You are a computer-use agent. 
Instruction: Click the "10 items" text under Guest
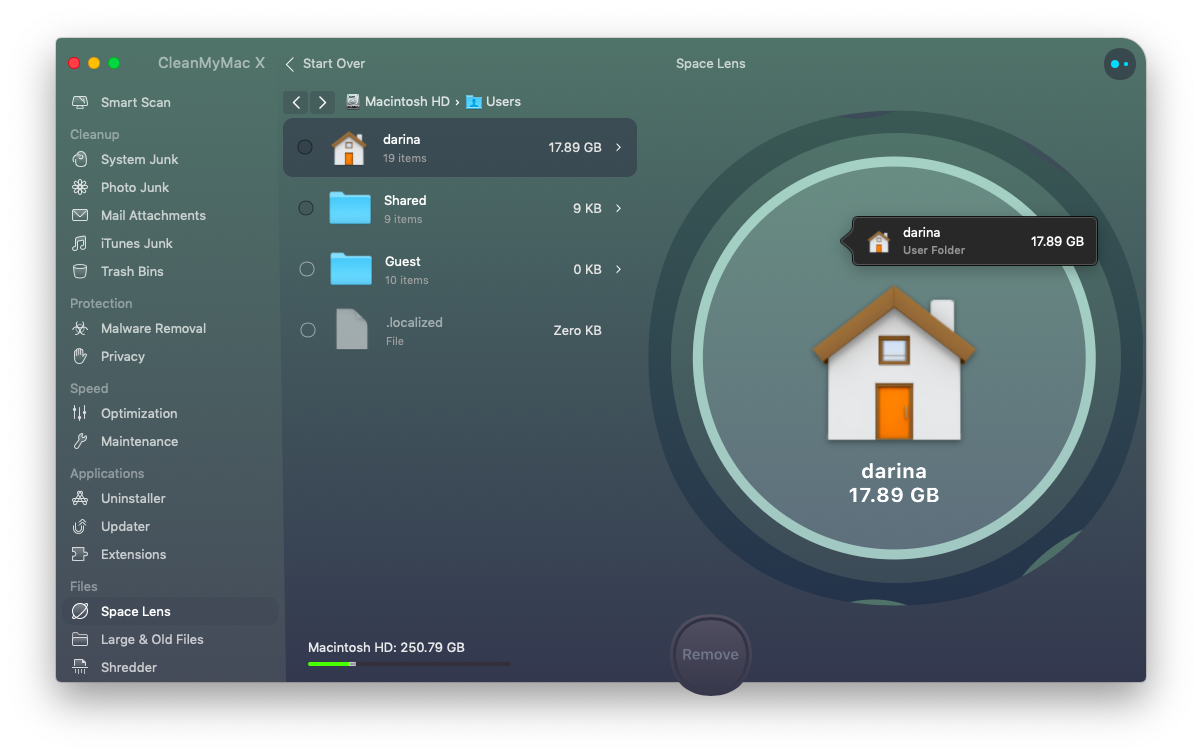click(407, 280)
